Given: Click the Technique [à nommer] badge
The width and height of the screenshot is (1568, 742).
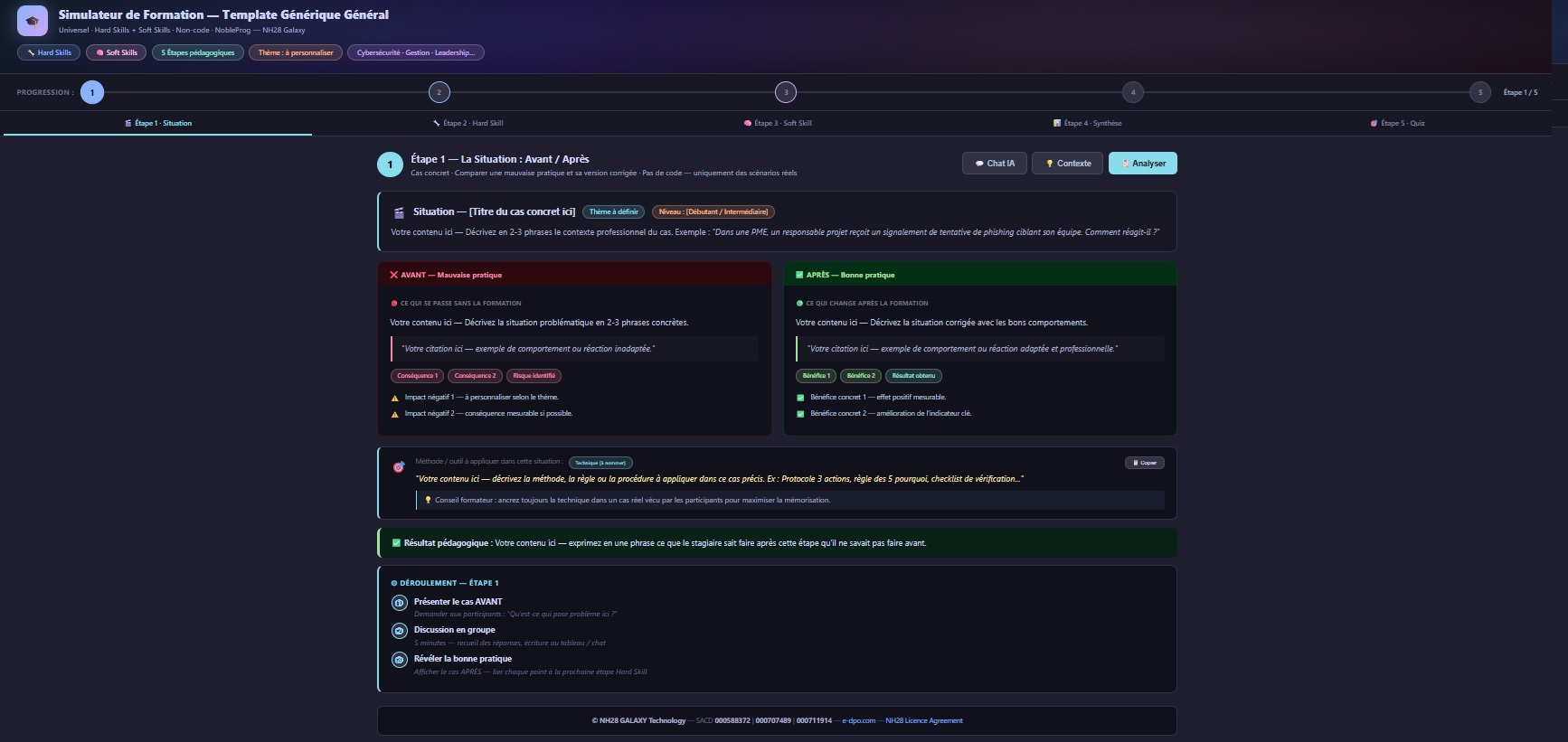Looking at the screenshot, I should 600,463.
